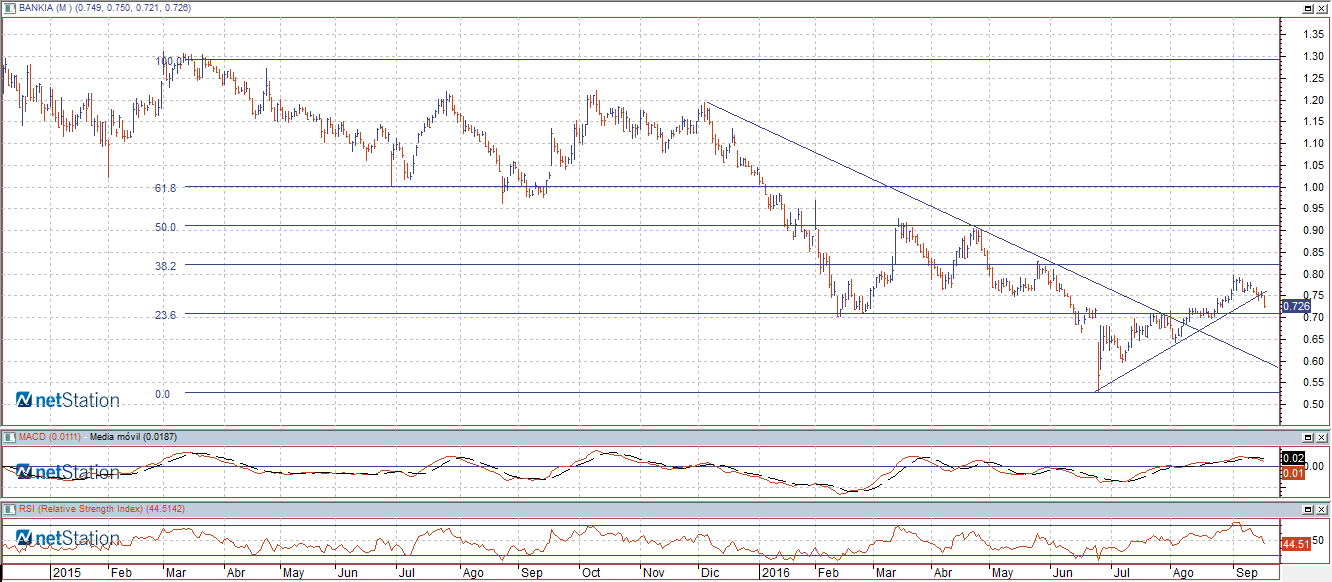Select the Fibonacci 50.0 level label

pos(166,227)
